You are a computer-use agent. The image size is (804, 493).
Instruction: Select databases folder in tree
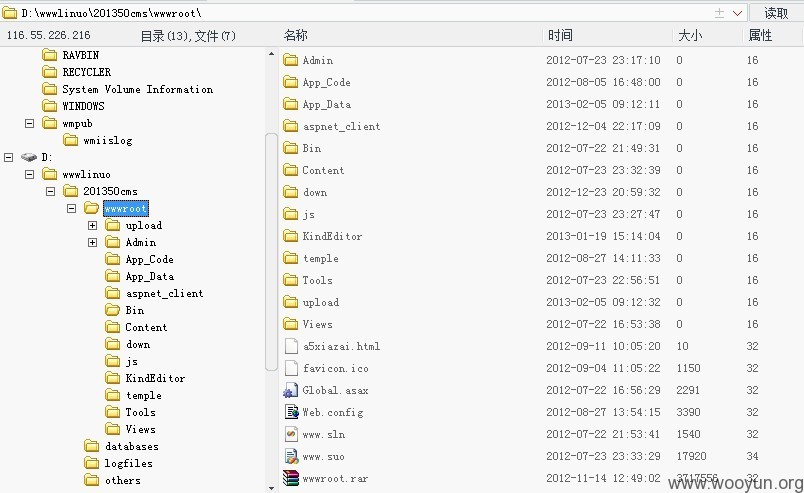point(132,446)
